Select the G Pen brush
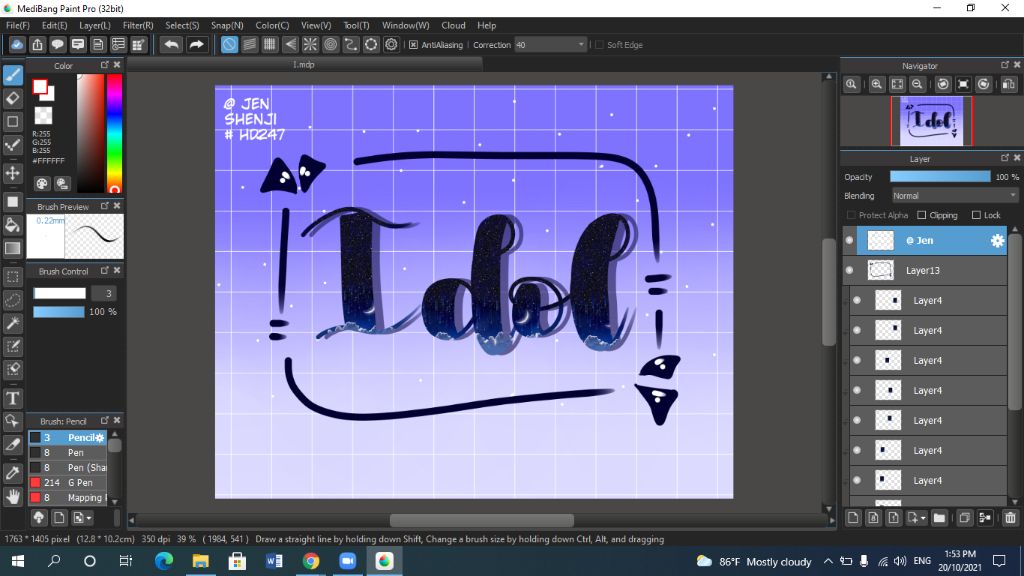 (67, 483)
